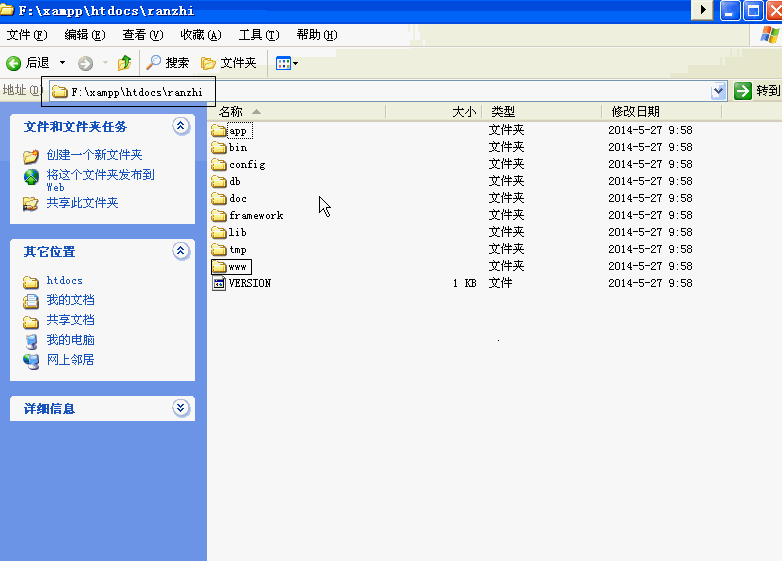Screen dimensions: 782x561
Task: Open htdocs link in other places
Action: (64, 280)
